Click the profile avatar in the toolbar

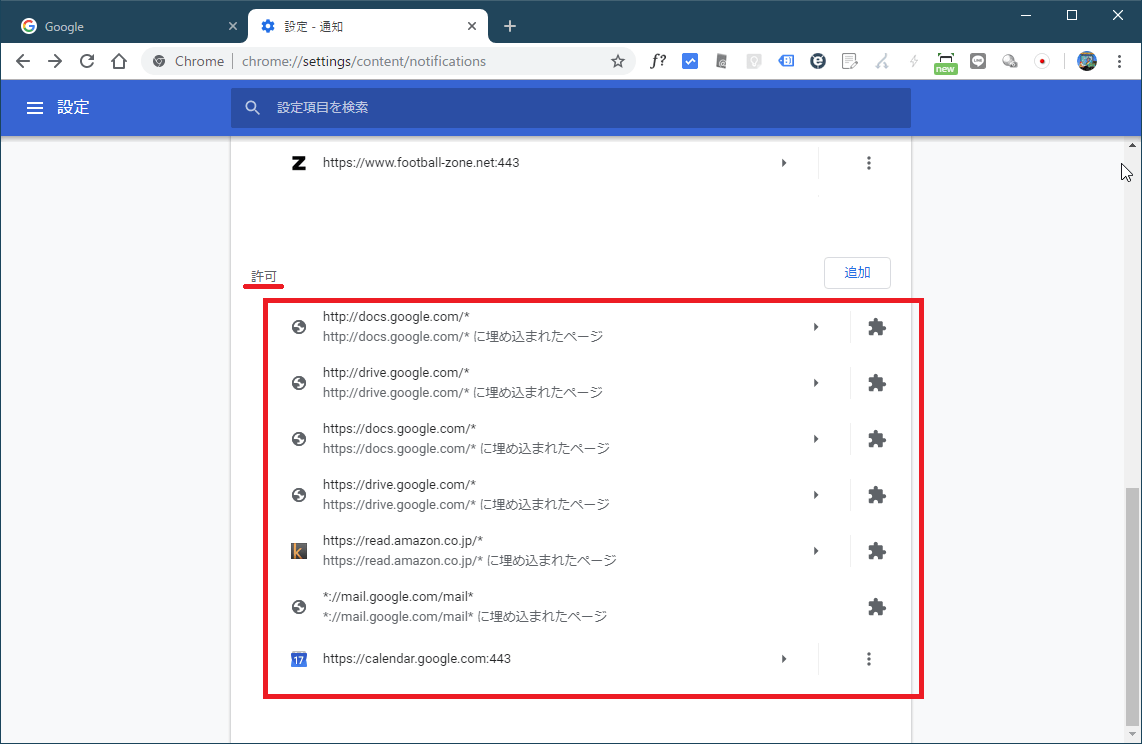[1087, 61]
